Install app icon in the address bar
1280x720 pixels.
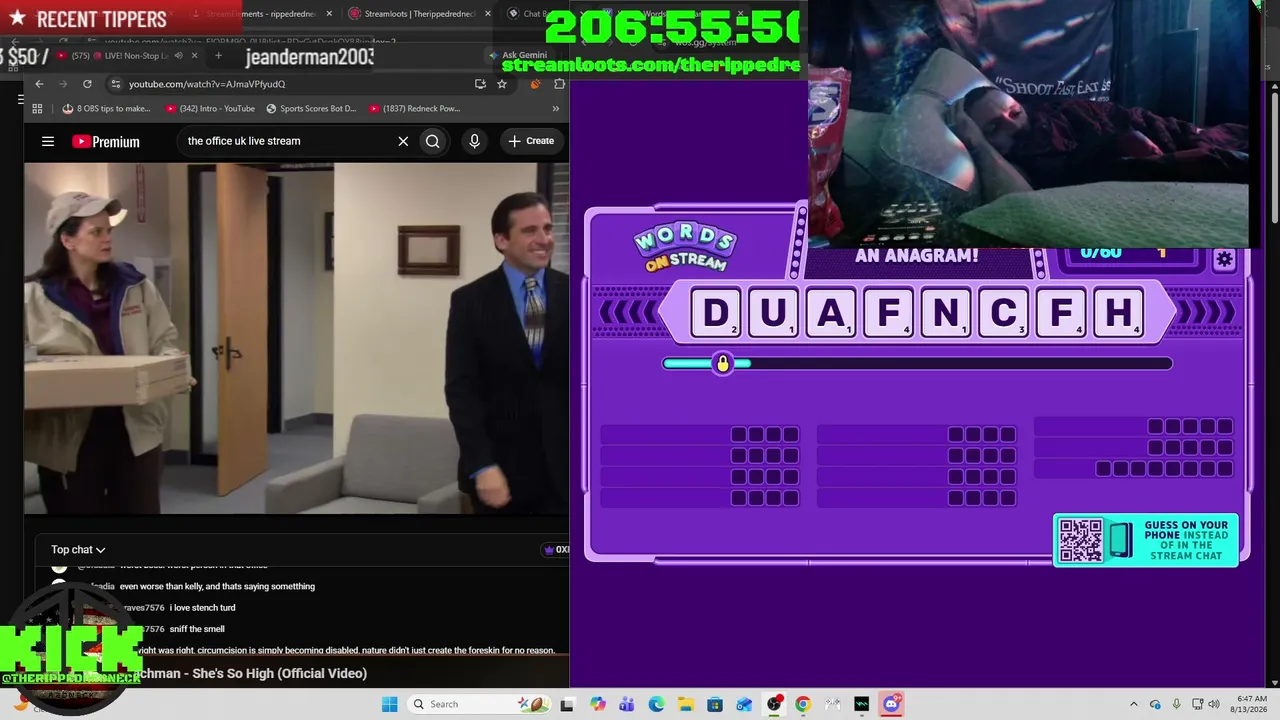coord(481,84)
